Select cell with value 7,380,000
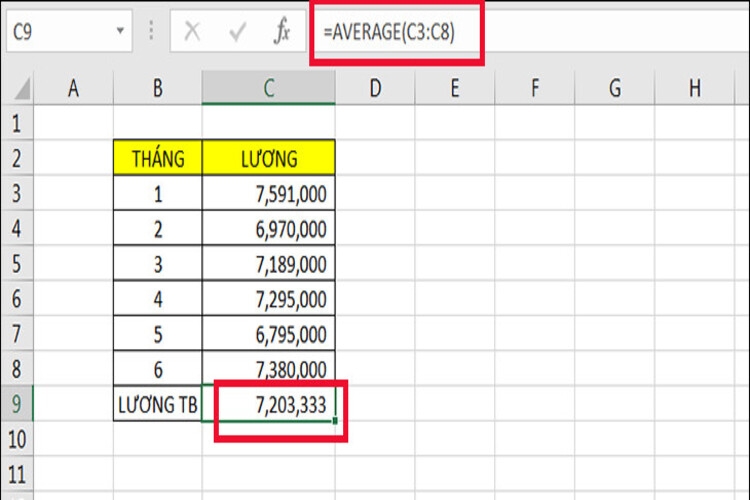 coord(269,369)
